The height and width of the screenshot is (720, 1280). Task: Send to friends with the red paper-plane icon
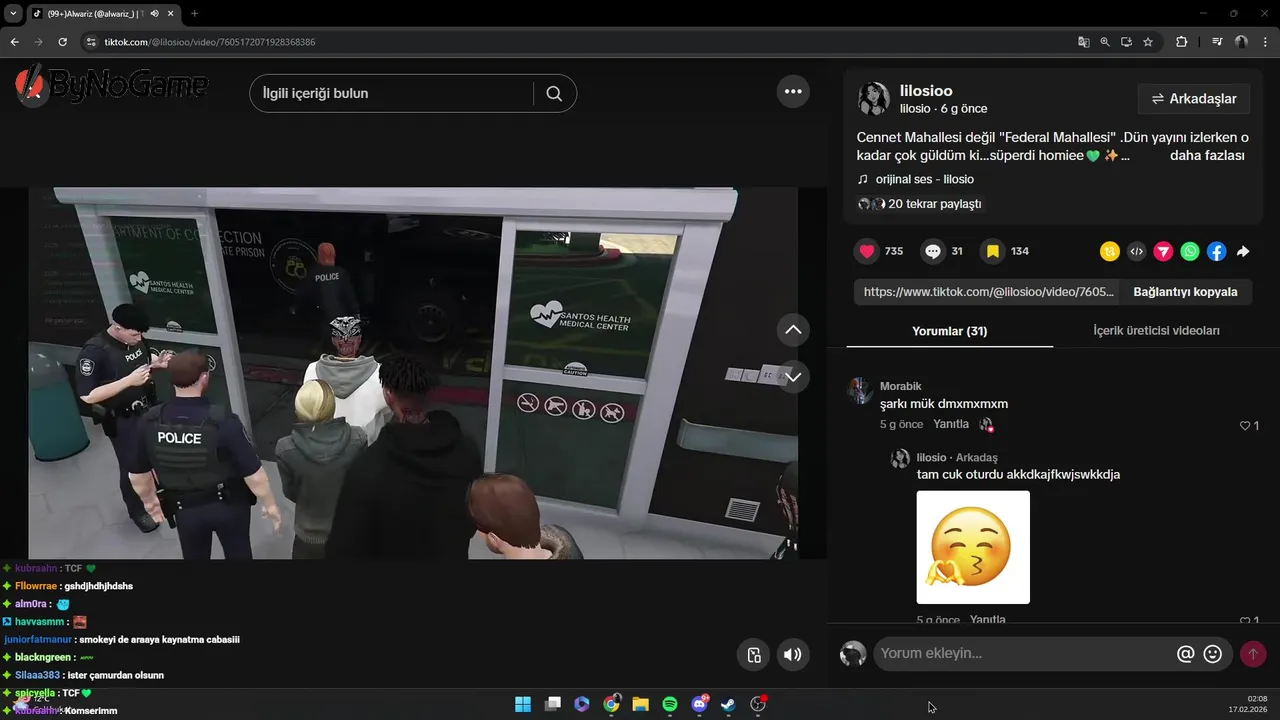[x=1163, y=252]
